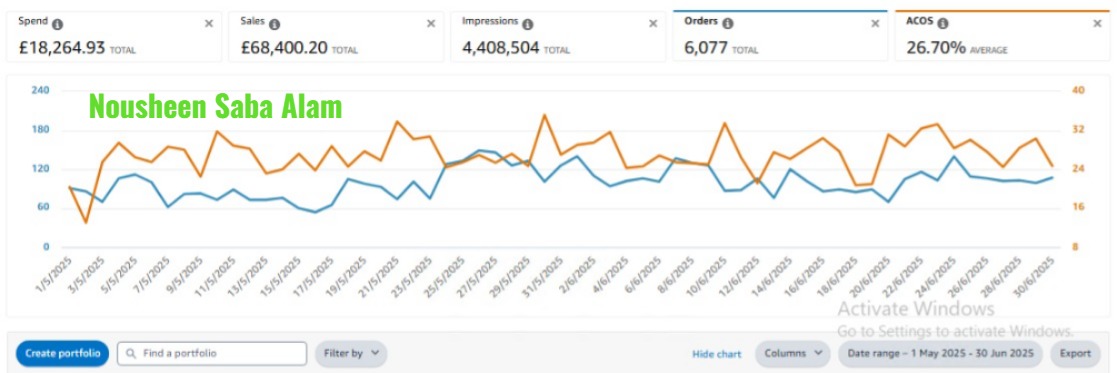This screenshot has height=373, width=1117.
Task: Select the Spend metric card
Action: pyautogui.click(x=114, y=36)
